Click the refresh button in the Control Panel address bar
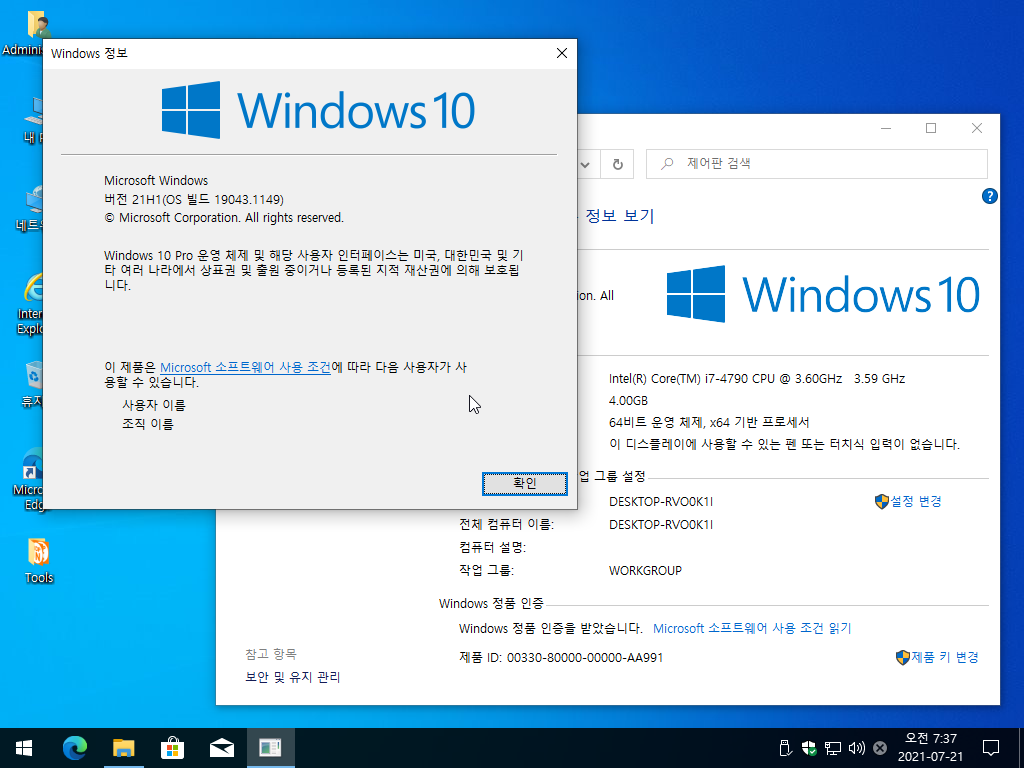The height and width of the screenshot is (768, 1024). 617,164
